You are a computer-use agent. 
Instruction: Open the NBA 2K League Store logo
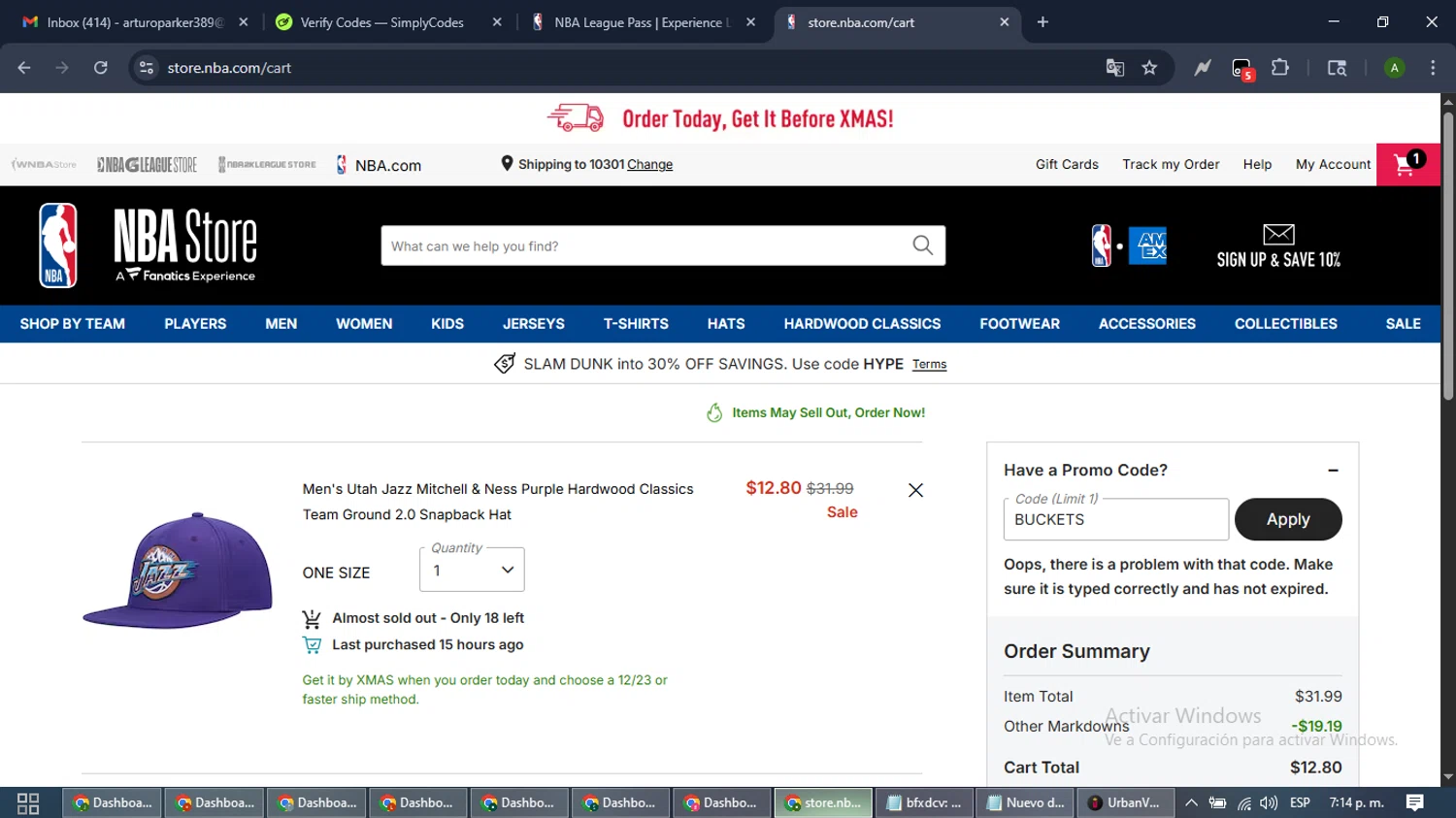tap(267, 165)
